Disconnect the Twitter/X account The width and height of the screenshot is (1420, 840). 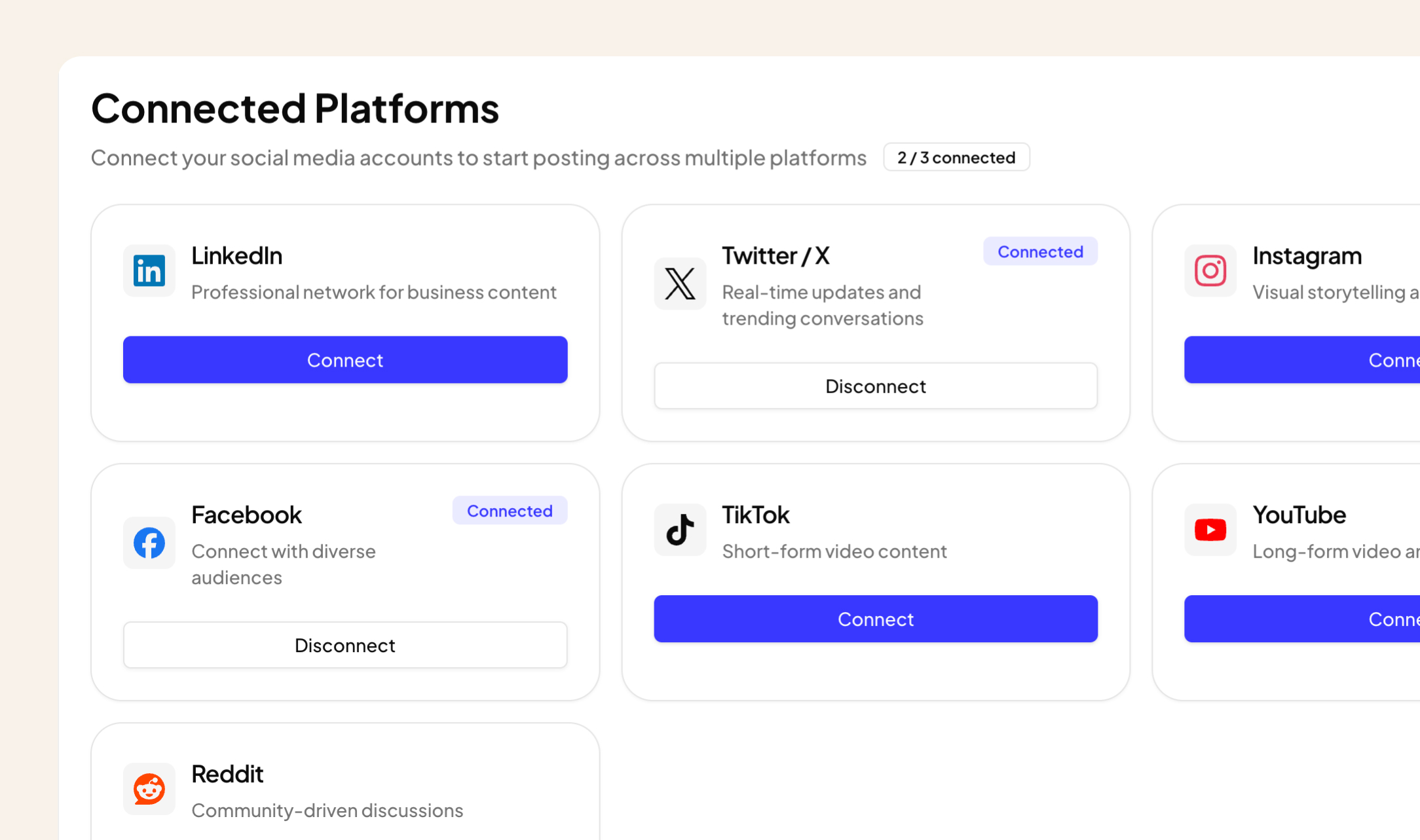pyautogui.click(x=875, y=386)
